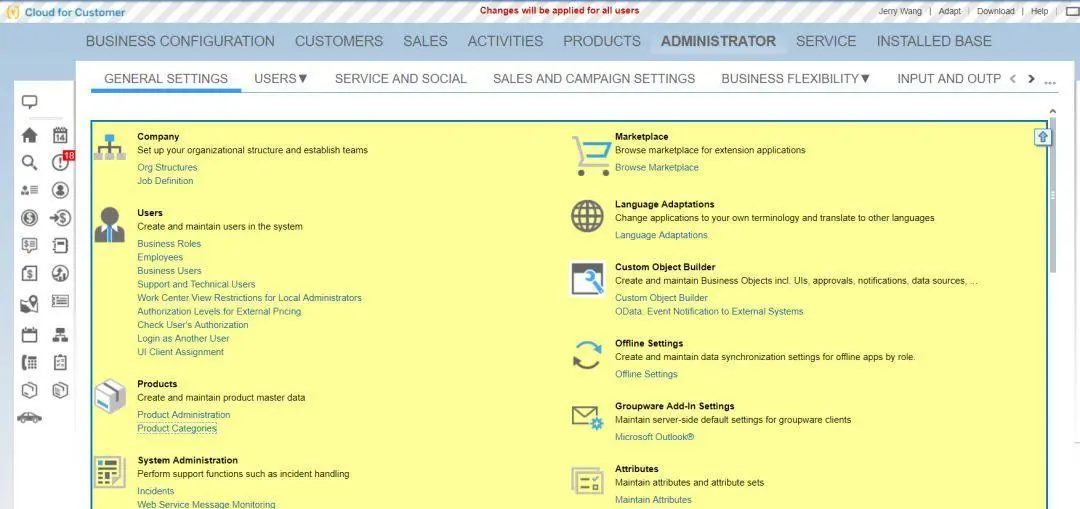
Task: Click the Groupware envelope gear icon
Action: [588, 417]
